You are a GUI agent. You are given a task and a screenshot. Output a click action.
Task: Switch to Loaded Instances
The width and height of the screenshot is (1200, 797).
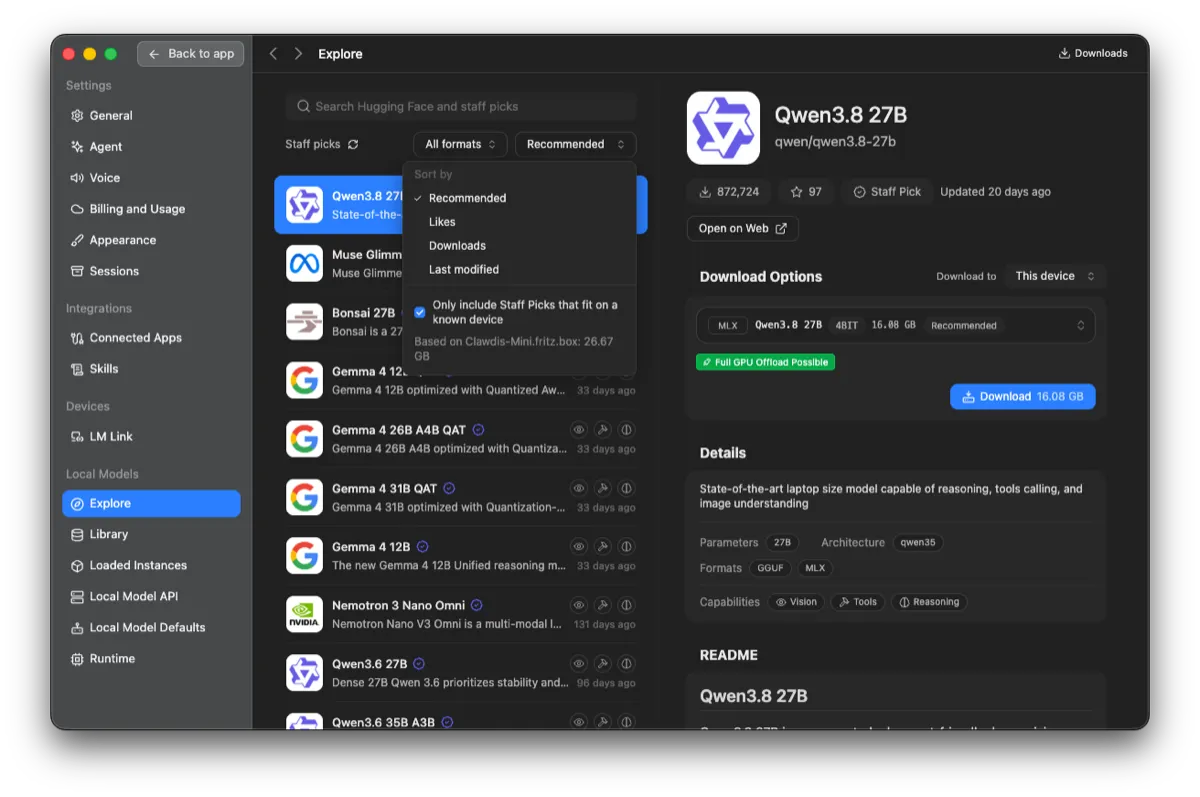coord(151,565)
